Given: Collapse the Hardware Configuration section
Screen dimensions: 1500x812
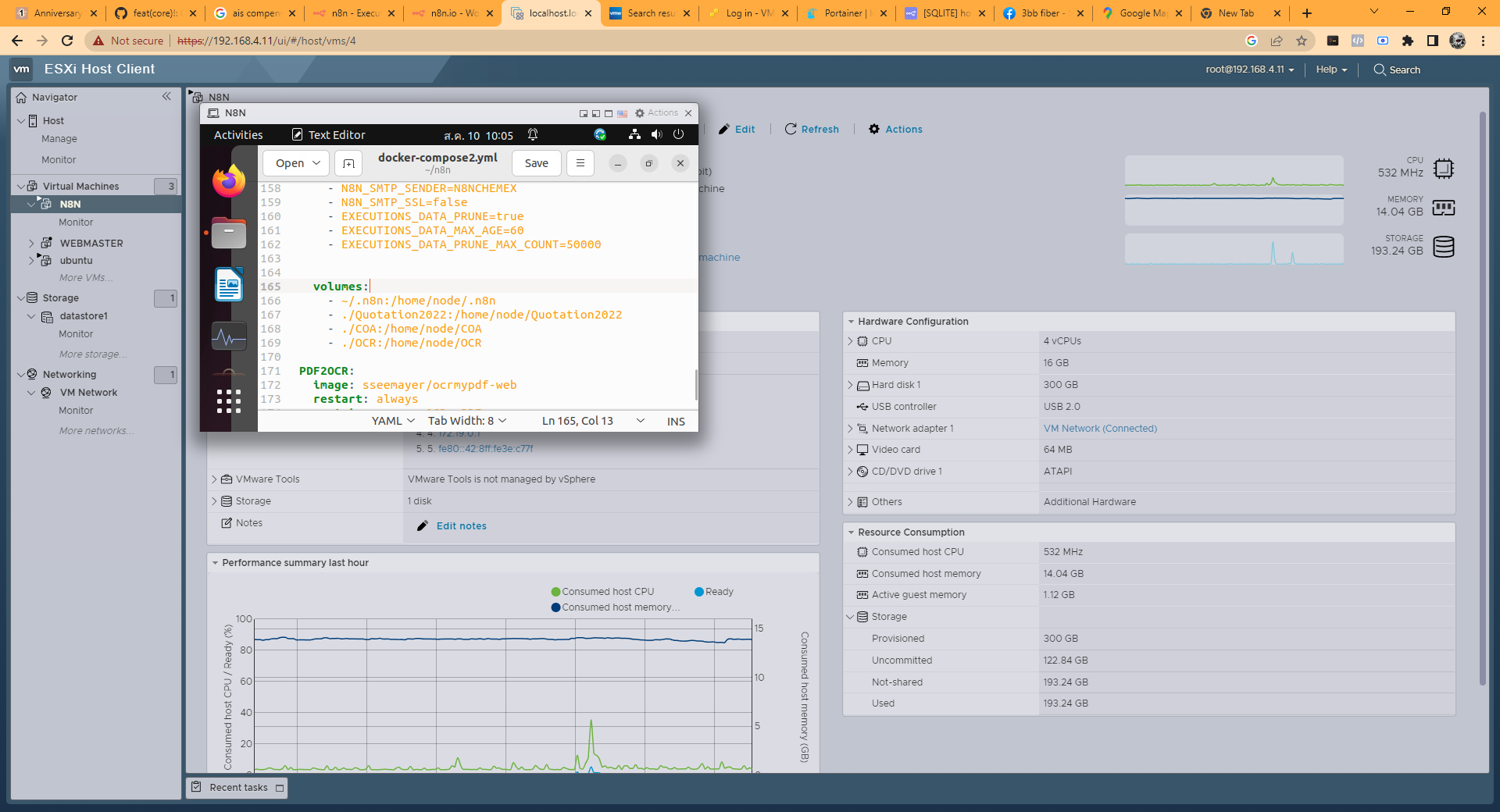Looking at the screenshot, I should click(x=851, y=322).
